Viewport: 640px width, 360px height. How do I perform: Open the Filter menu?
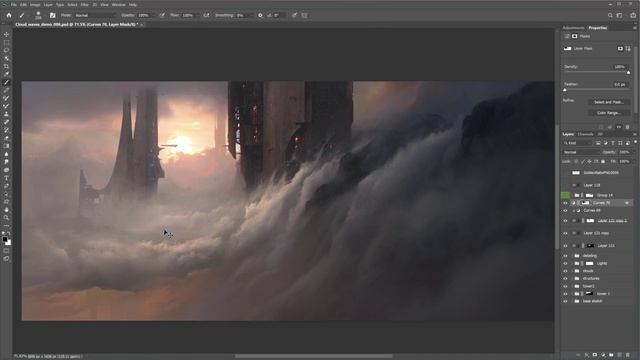coord(84,4)
